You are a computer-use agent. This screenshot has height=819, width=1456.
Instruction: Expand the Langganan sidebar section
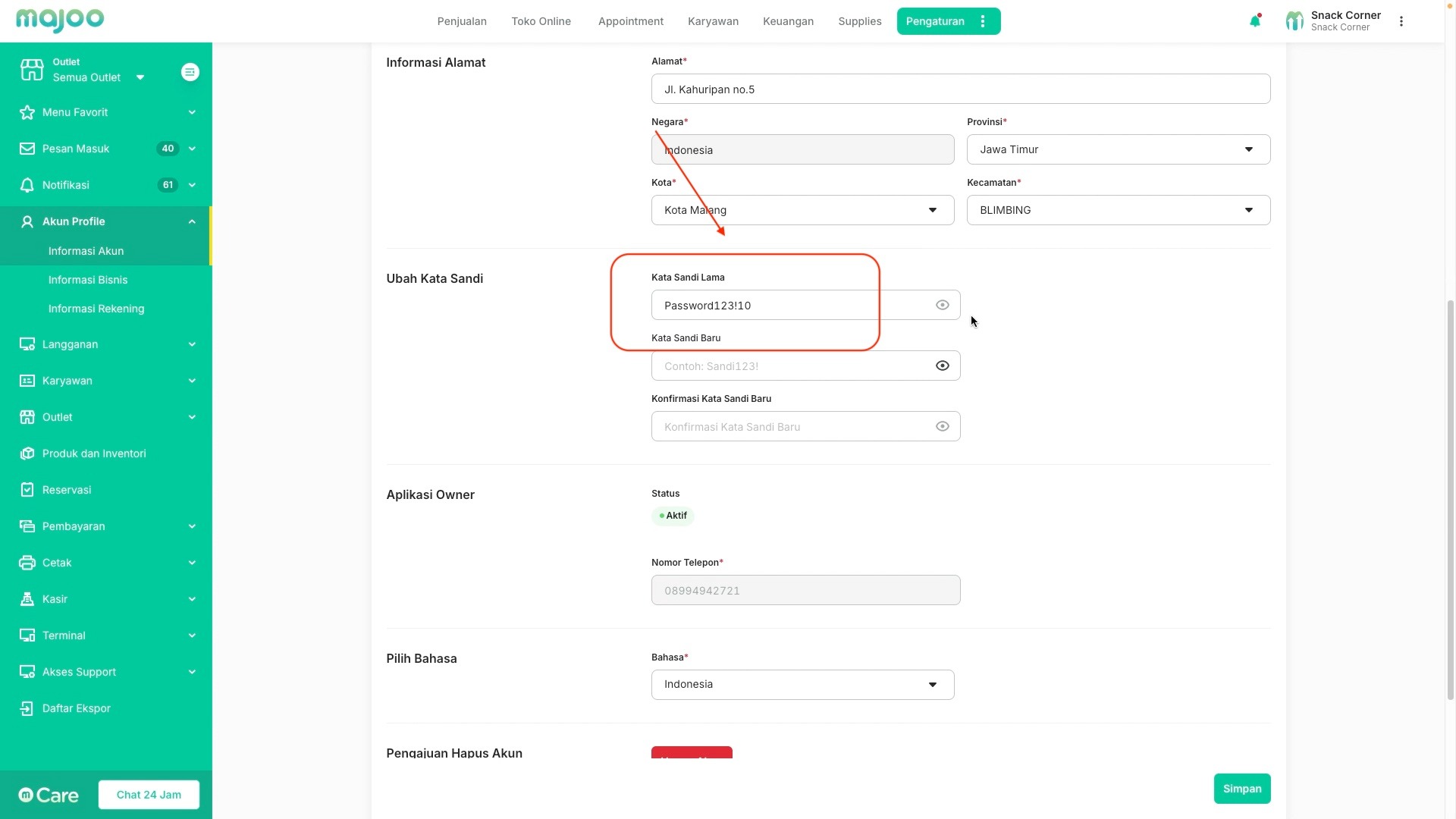106,344
